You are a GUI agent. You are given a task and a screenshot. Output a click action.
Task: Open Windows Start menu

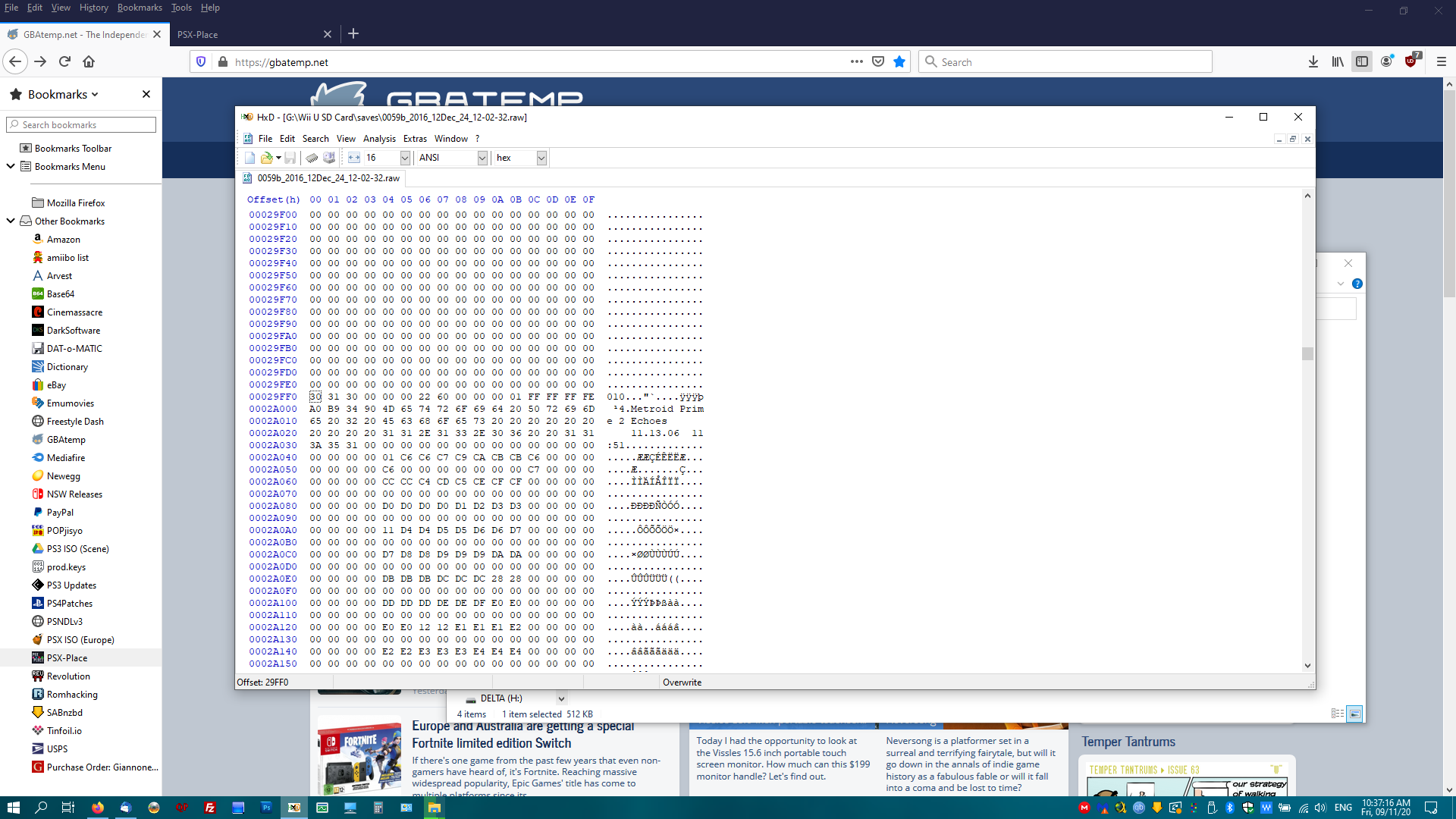pos(13,808)
